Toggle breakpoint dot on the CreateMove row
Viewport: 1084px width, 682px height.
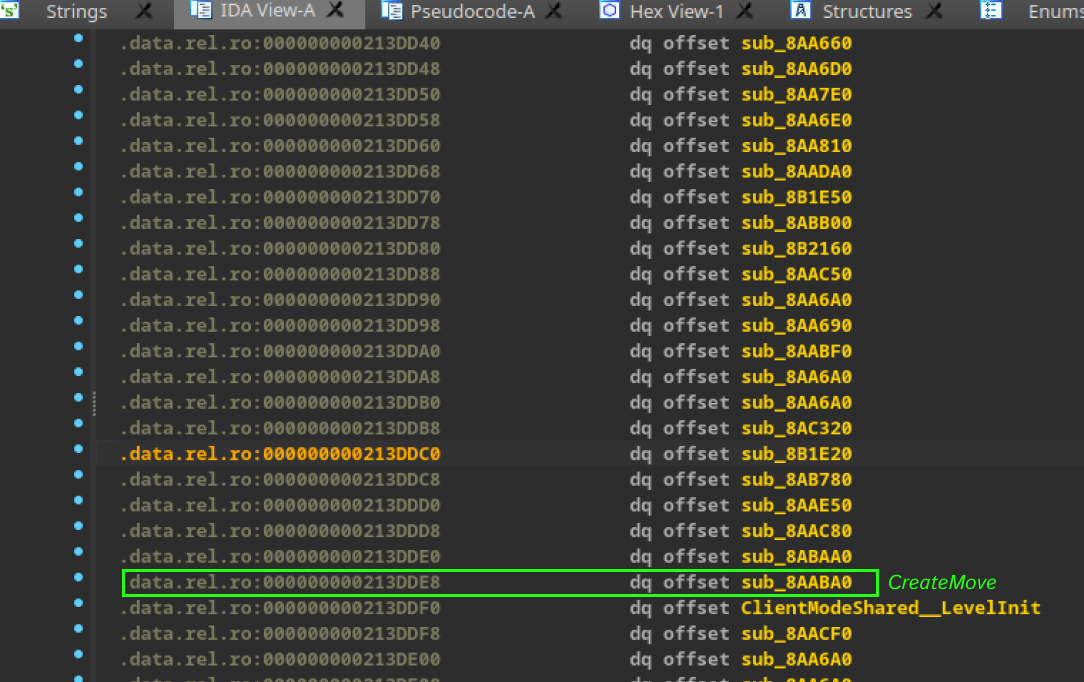[x=78, y=578]
